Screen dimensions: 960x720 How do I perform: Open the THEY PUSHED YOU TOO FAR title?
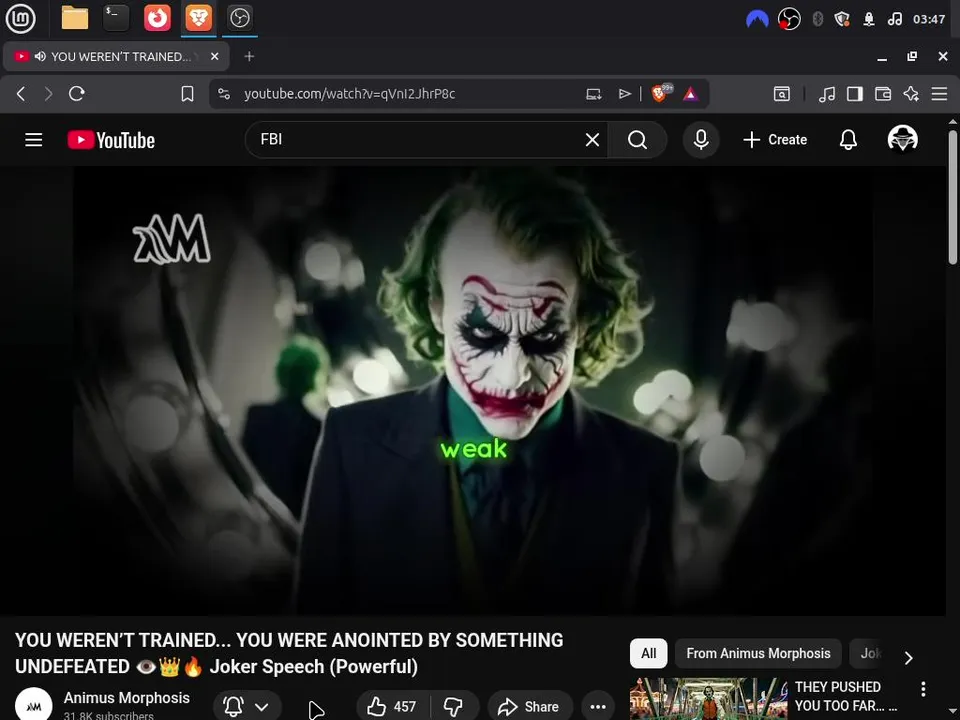point(846,696)
